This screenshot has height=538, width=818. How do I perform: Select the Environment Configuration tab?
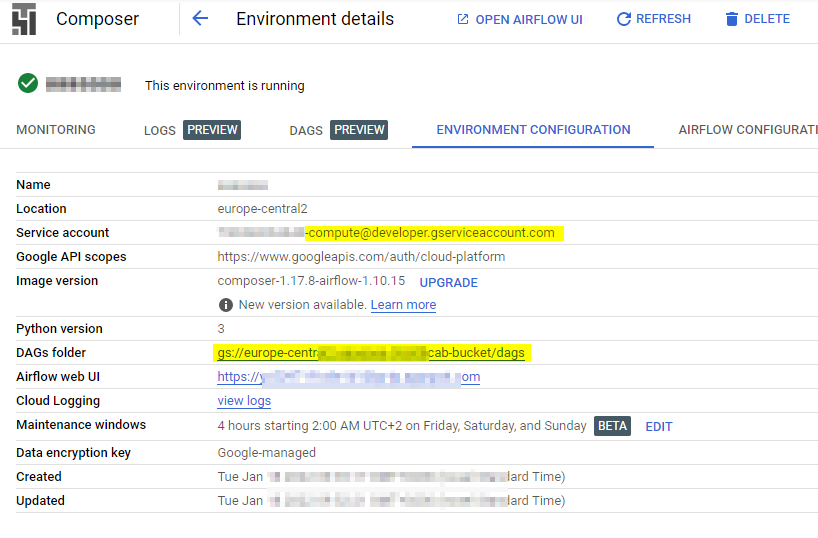533,129
